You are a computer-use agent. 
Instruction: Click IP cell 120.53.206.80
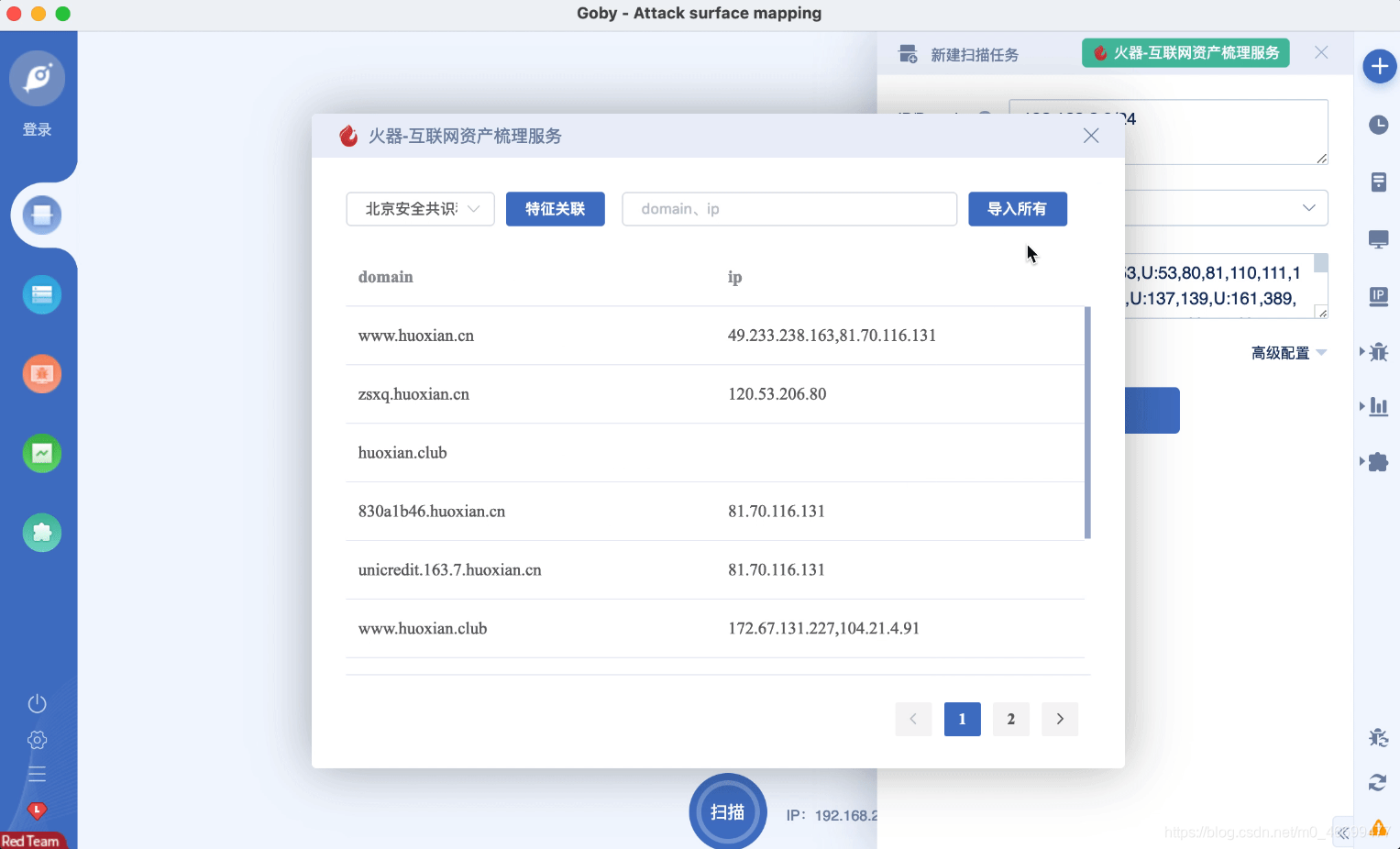tap(777, 394)
